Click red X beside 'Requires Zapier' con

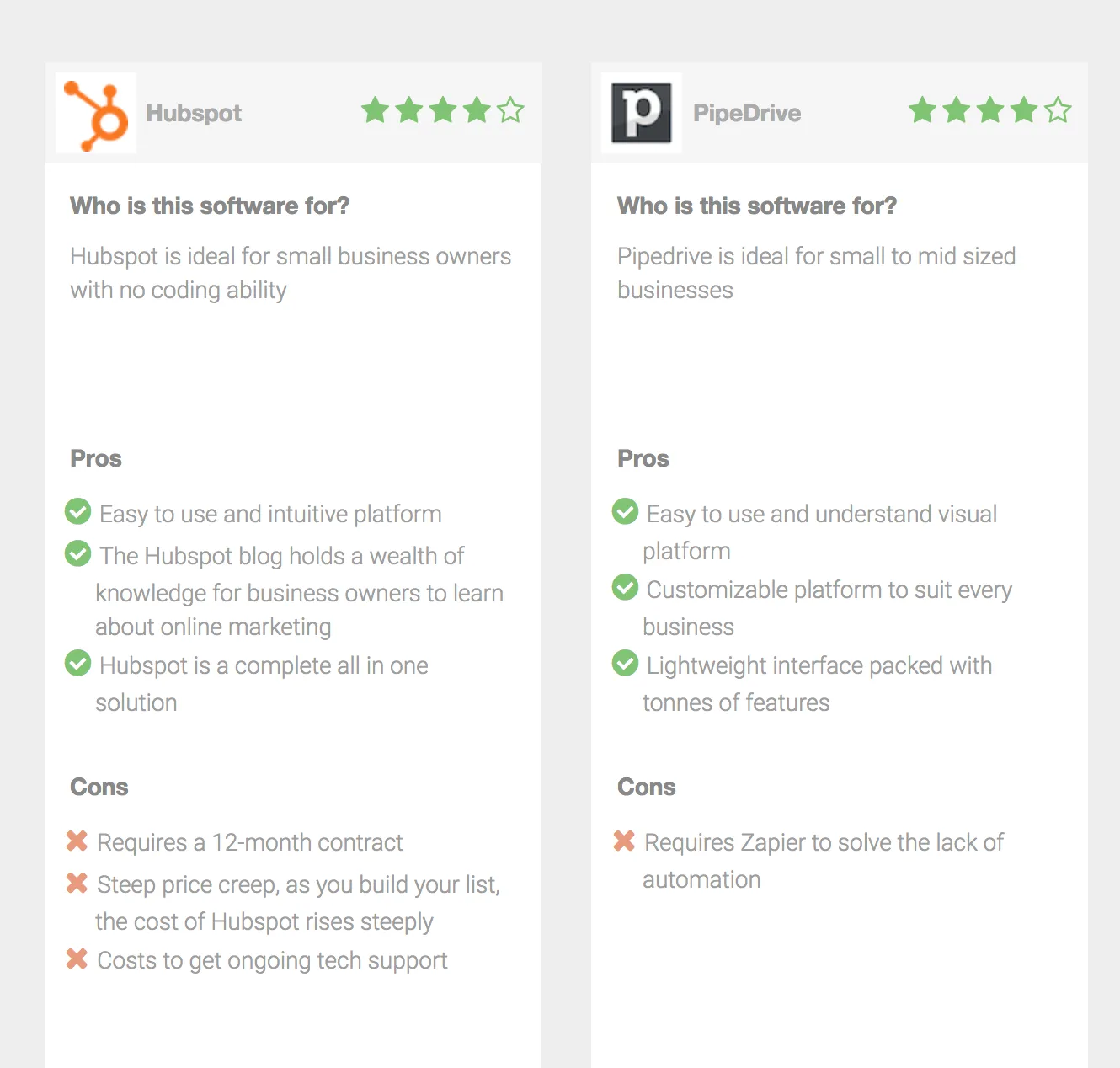[624, 841]
